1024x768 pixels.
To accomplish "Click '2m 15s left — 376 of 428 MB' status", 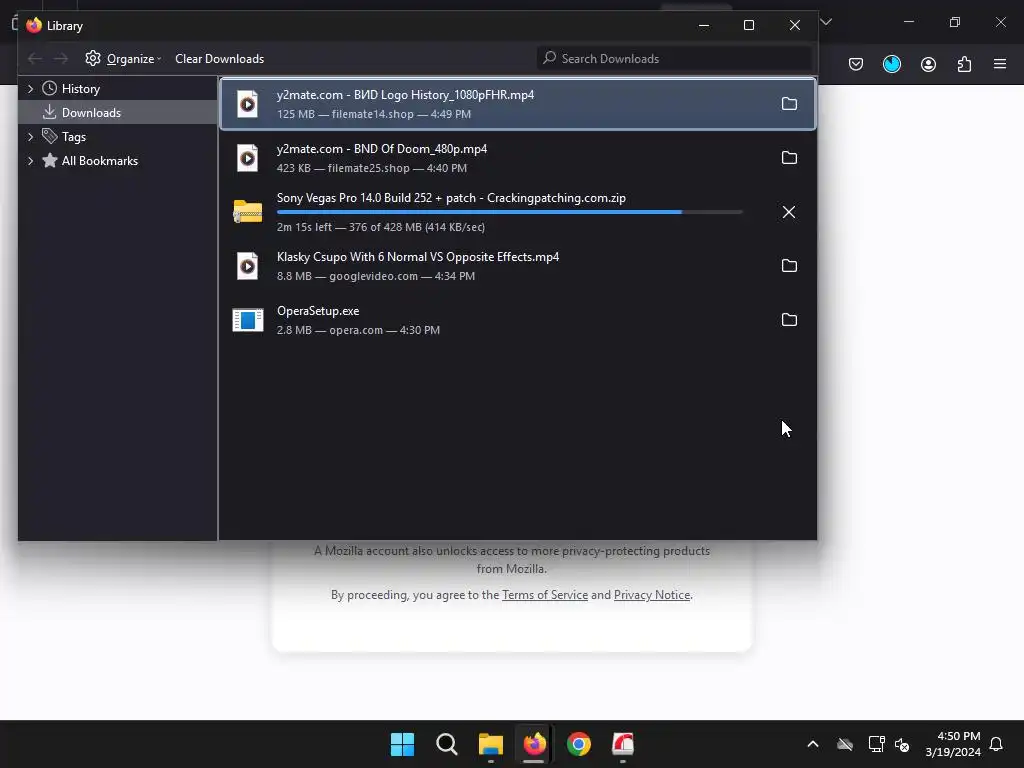I will pyautogui.click(x=381, y=227).
